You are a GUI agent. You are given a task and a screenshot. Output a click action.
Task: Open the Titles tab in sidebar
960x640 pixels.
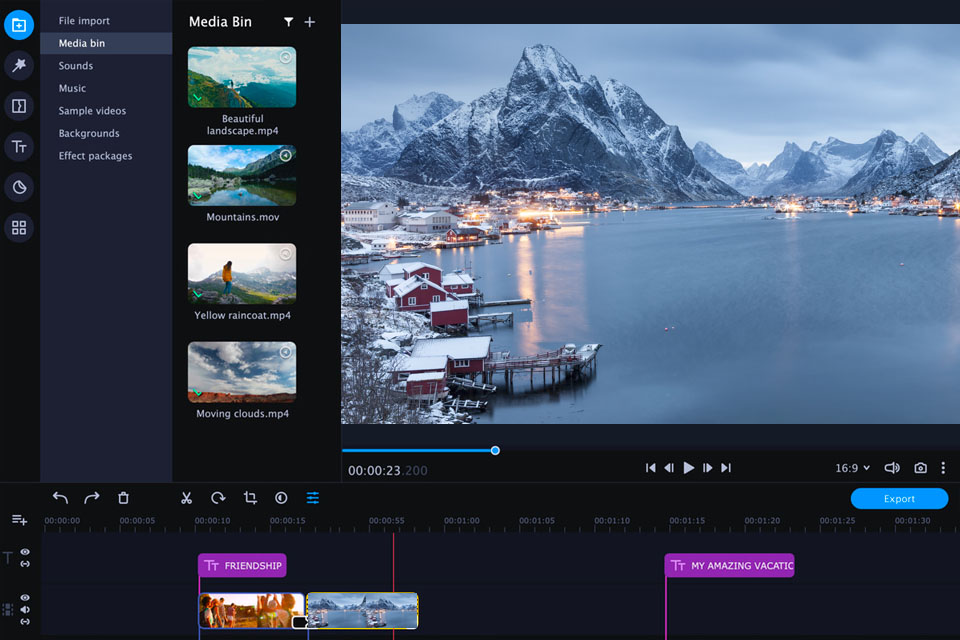click(x=19, y=146)
